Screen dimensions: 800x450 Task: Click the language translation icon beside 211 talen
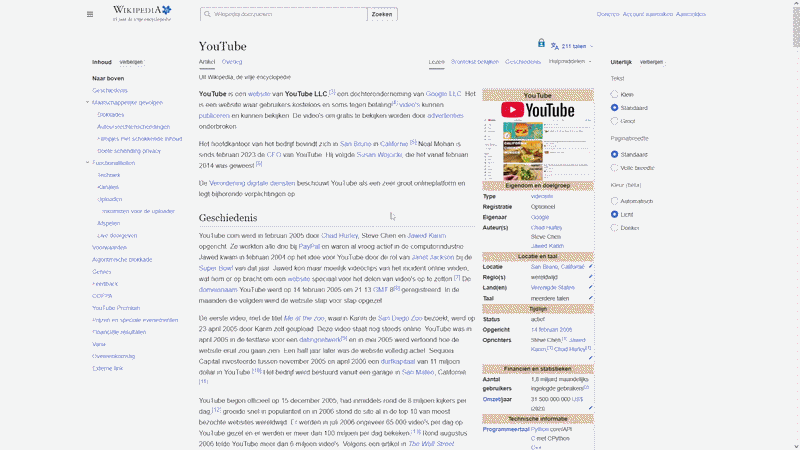[x=555, y=46]
